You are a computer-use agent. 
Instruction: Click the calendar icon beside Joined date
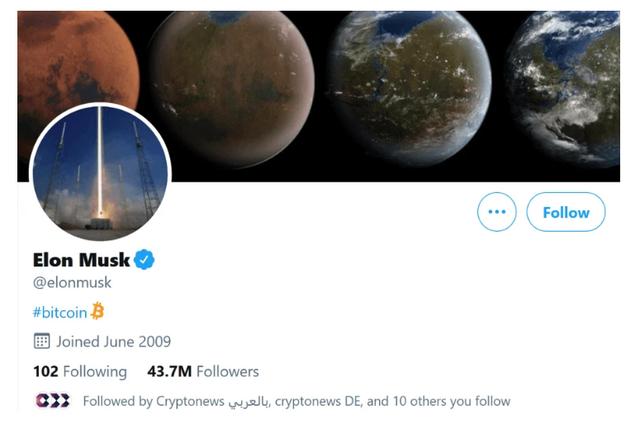click(41, 341)
